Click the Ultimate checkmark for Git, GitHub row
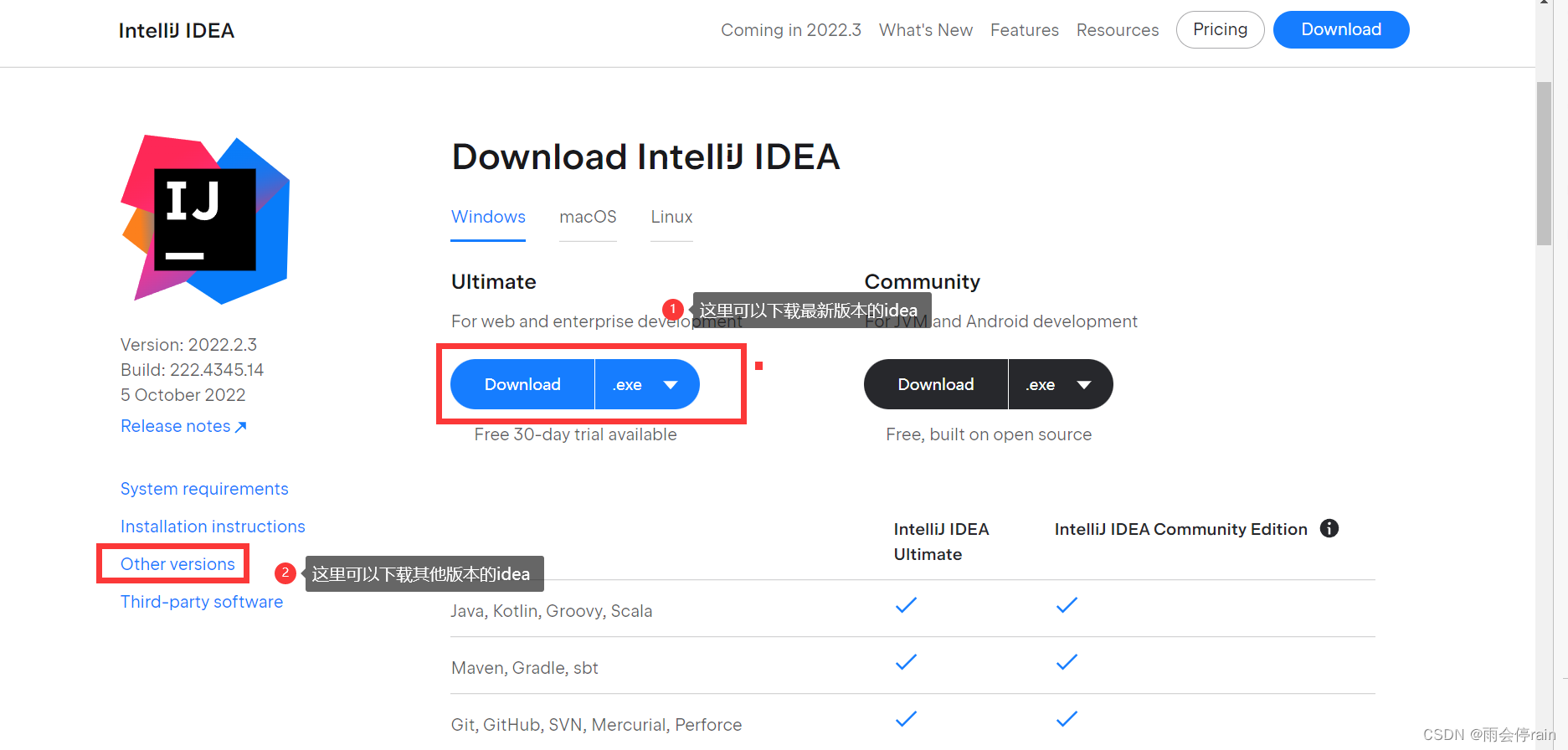This screenshot has height=750, width=1568. coord(907,719)
